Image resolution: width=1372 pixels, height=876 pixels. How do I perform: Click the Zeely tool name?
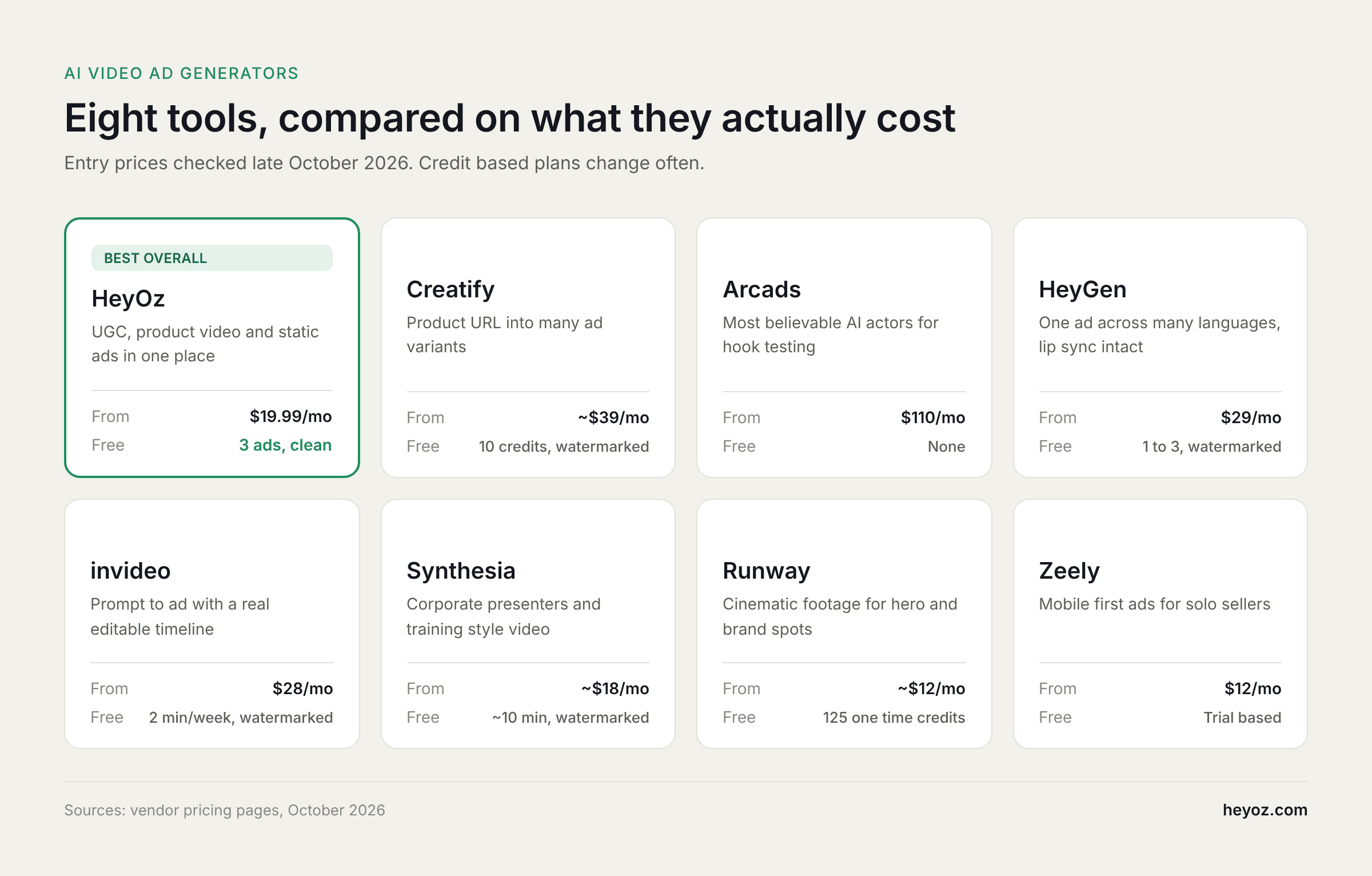[x=1069, y=571]
